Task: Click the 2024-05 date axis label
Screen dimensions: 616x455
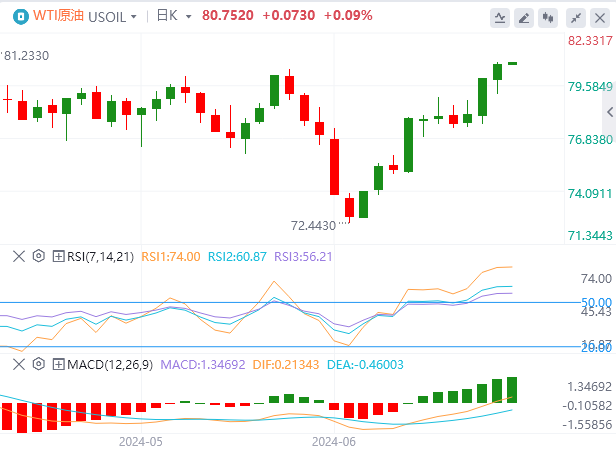Action: point(141,442)
